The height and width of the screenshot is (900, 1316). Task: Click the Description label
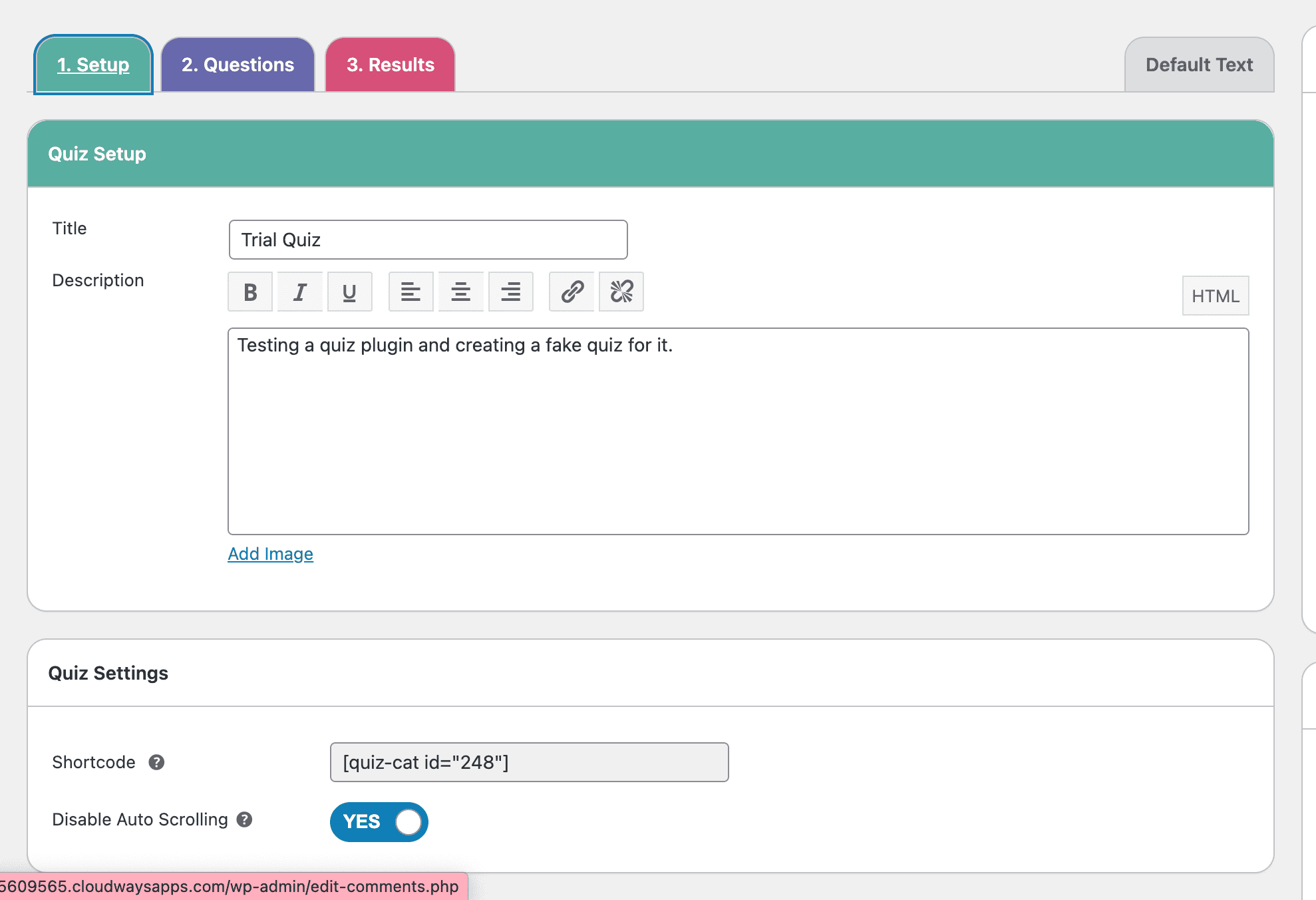pyautogui.click(x=98, y=280)
